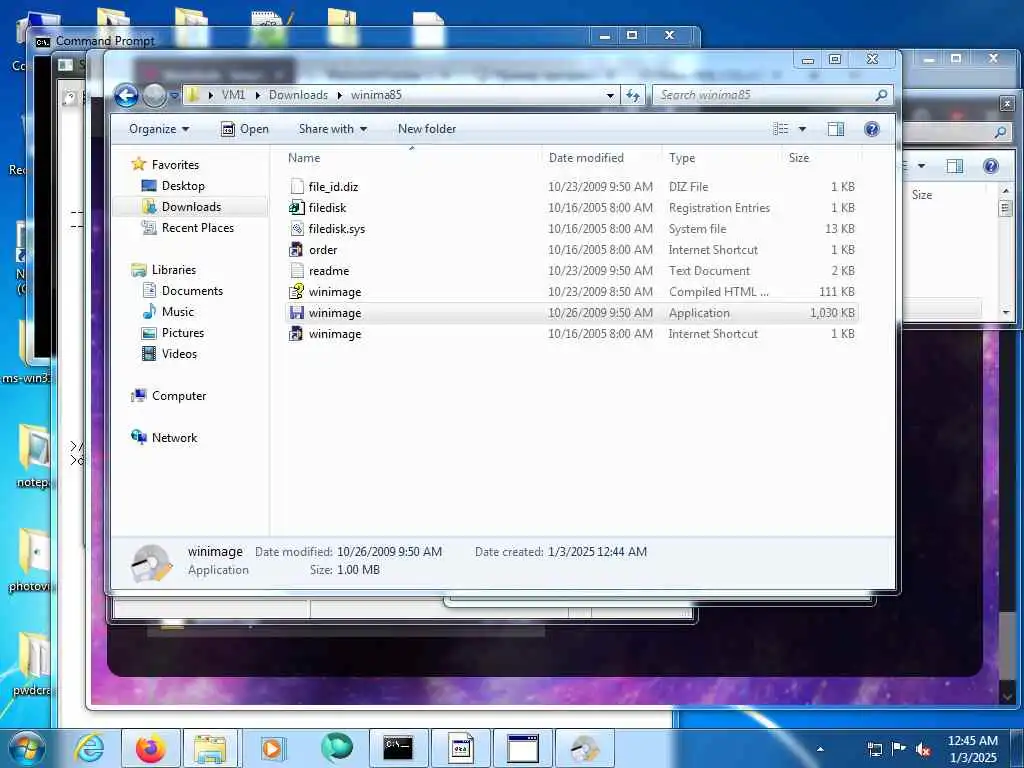Open the Action Center flag icon
Screen dimensions: 1024x768
click(x=899, y=749)
